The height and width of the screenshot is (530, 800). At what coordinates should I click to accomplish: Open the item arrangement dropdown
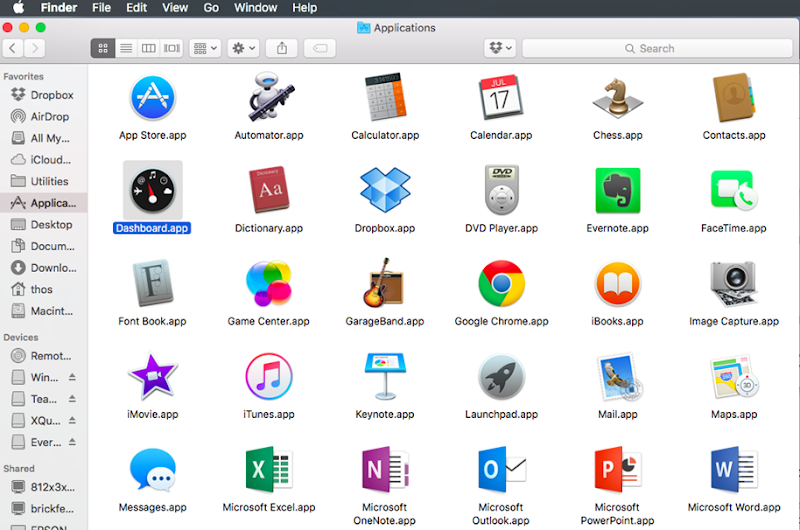point(205,48)
